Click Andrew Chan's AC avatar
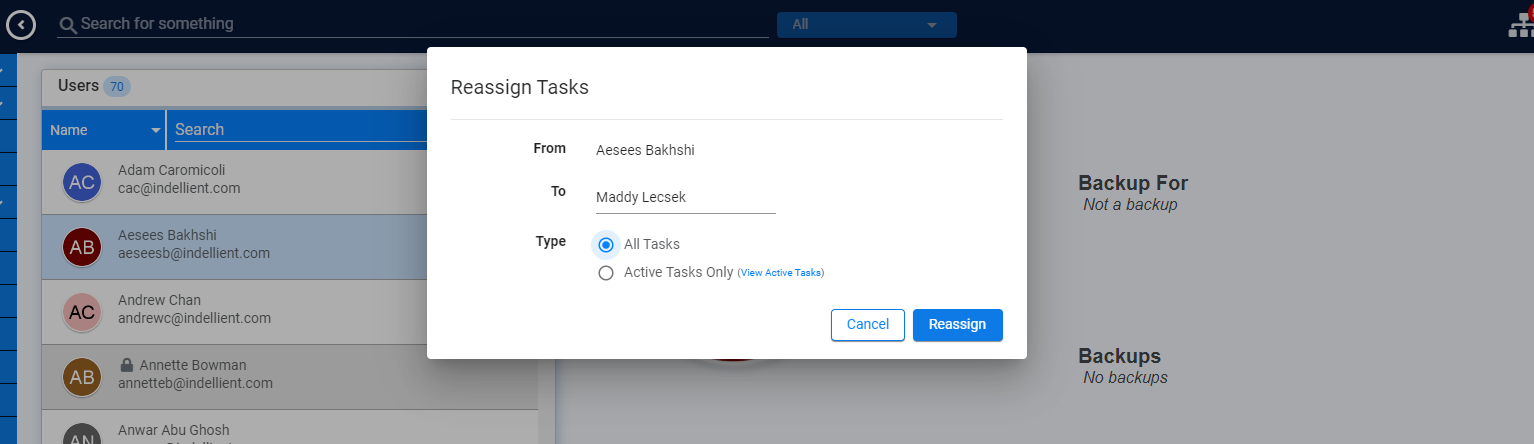This screenshot has height=444, width=1534. pyautogui.click(x=81, y=312)
